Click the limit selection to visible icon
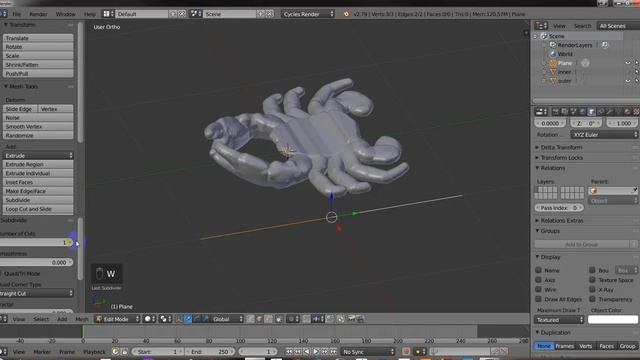The image size is (640, 360). [x=279, y=319]
